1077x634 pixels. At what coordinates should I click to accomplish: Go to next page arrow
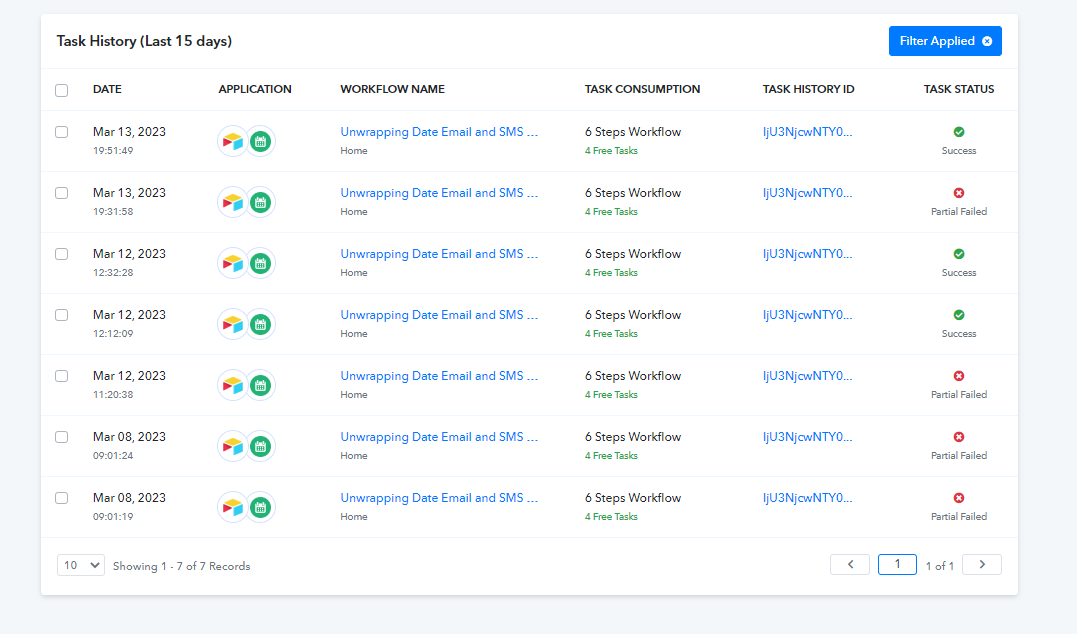(x=982, y=565)
